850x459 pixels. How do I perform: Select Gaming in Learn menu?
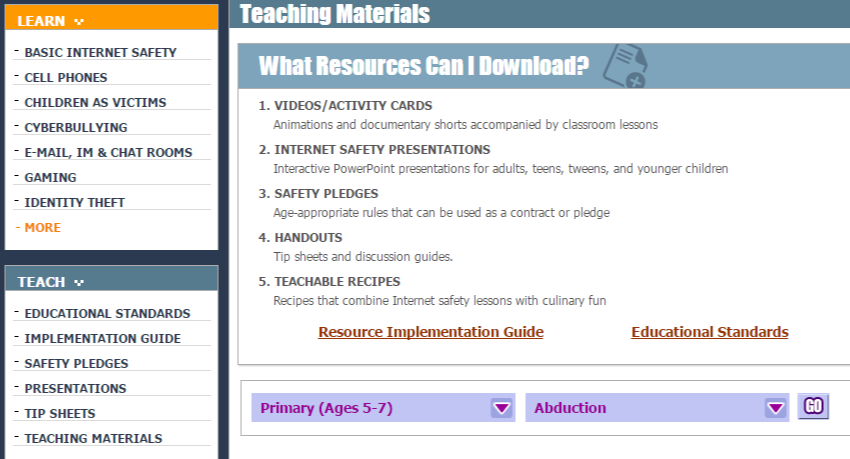coord(50,177)
